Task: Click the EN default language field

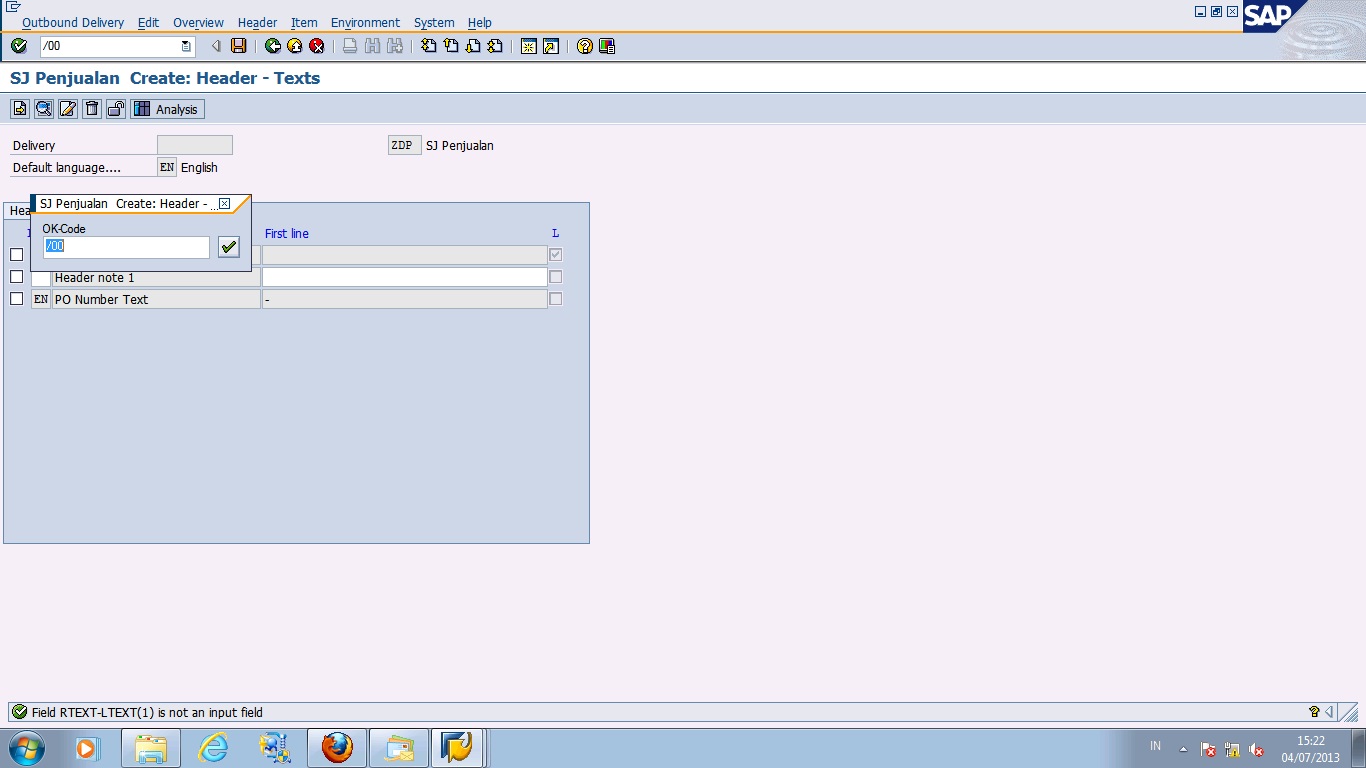Action: (167, 167)
